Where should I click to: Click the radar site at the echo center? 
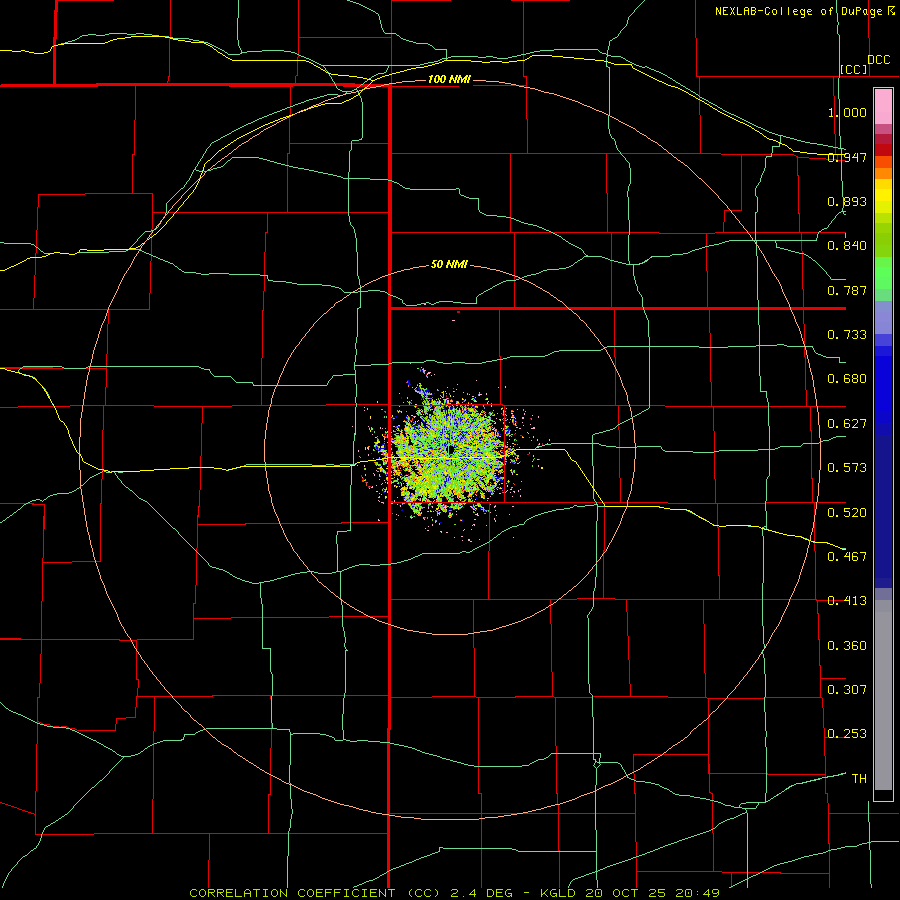point(452,449)
